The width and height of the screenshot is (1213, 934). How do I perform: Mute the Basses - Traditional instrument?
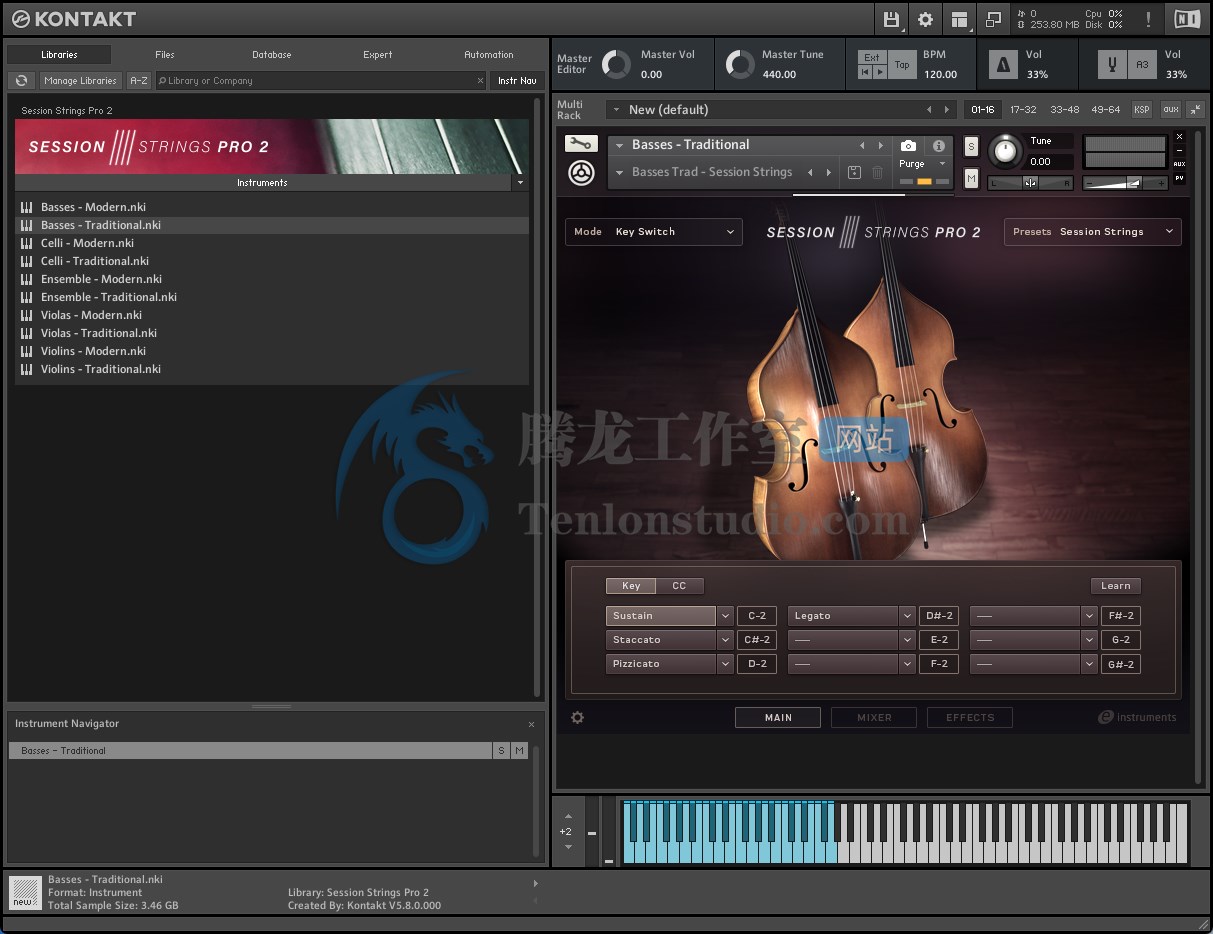pyautogui.click(x=971, y=178)
